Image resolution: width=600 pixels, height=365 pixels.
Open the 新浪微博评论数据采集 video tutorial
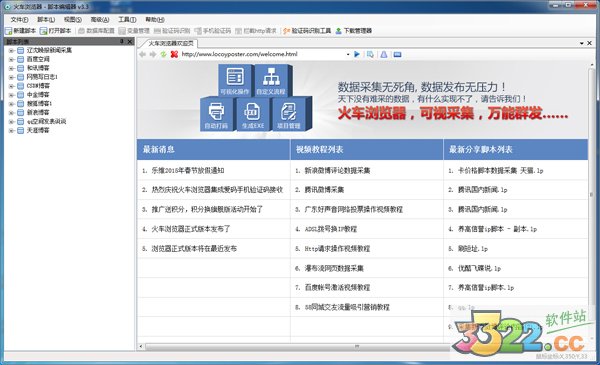[337, 171]
